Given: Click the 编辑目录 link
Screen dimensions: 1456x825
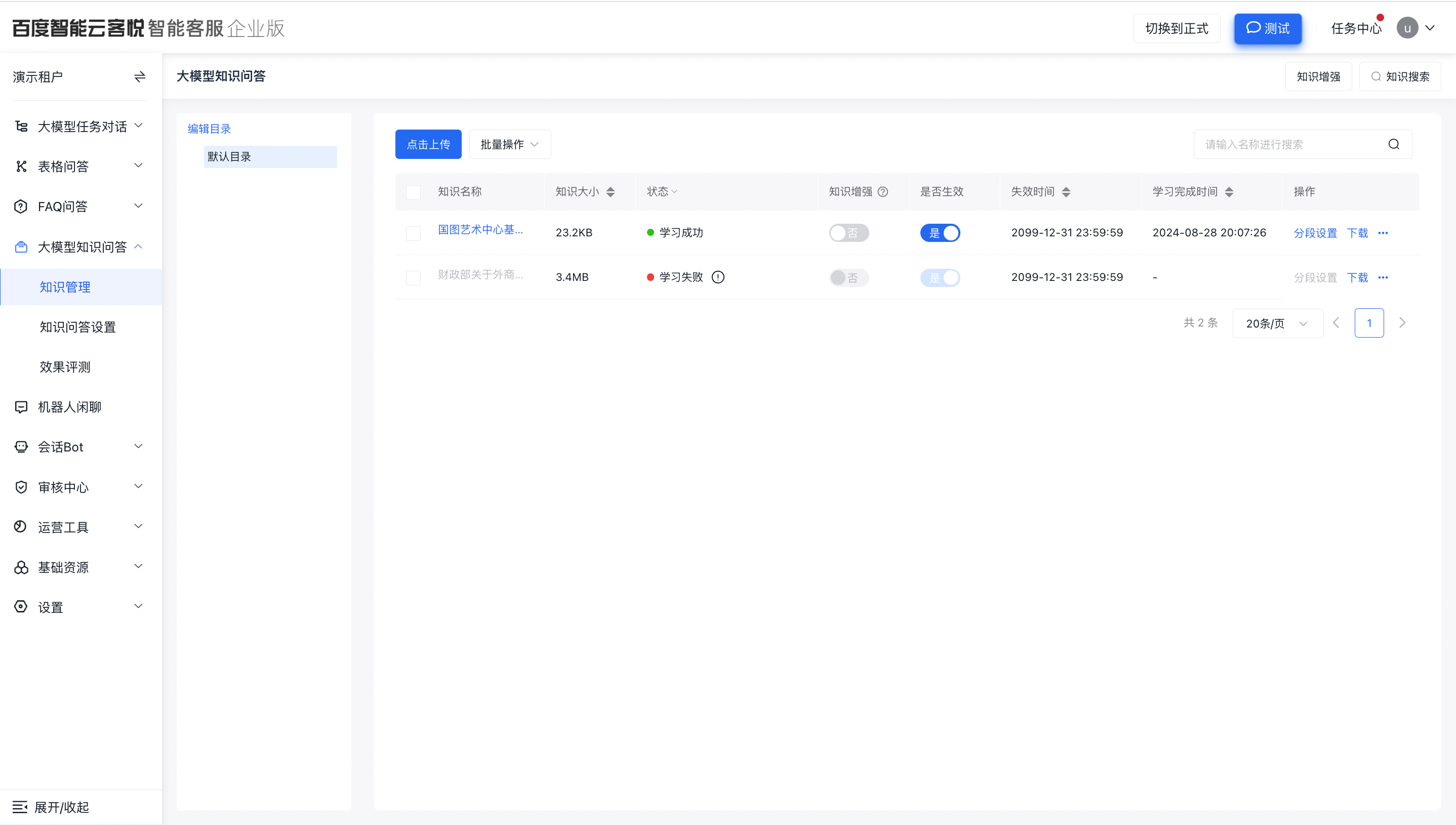Looking at the screenshot, I should click(x=209, y=129).
